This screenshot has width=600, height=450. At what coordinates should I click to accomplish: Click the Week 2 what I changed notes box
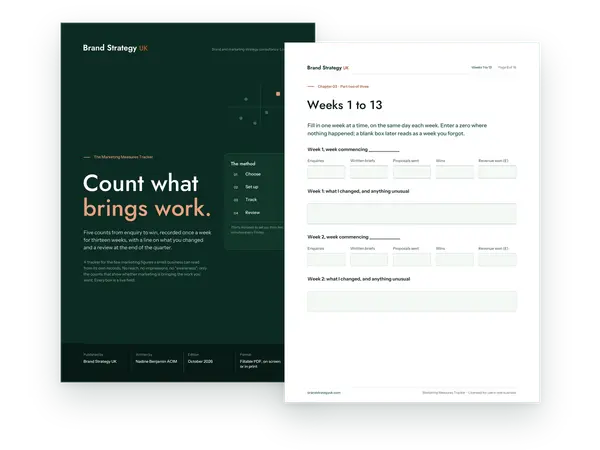coord(412,301)
